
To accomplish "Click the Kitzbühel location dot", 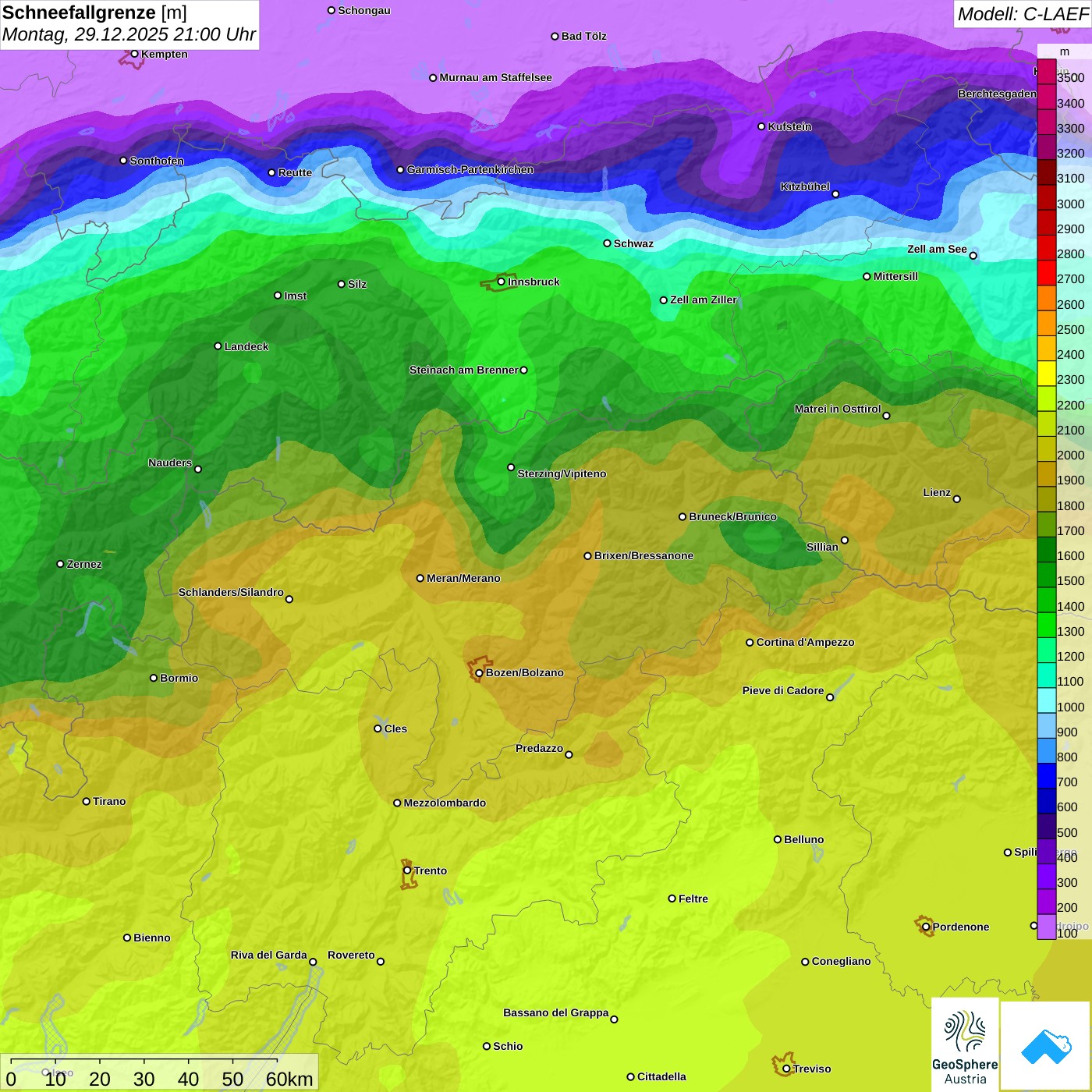I will coord(835,194).
